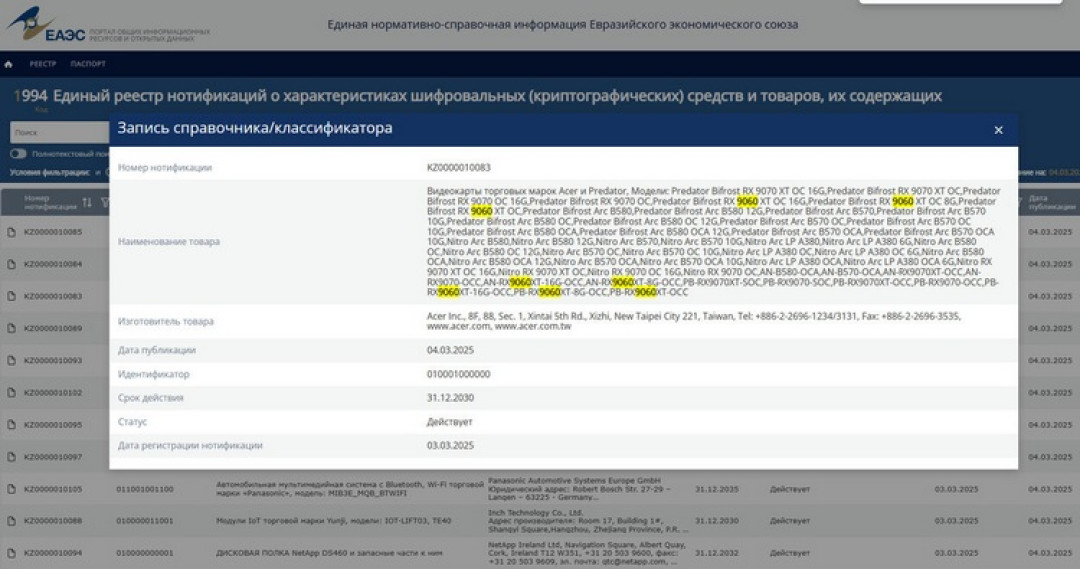Click identifier 011001001100 in Panasonic row

click(x=145, y=489)
